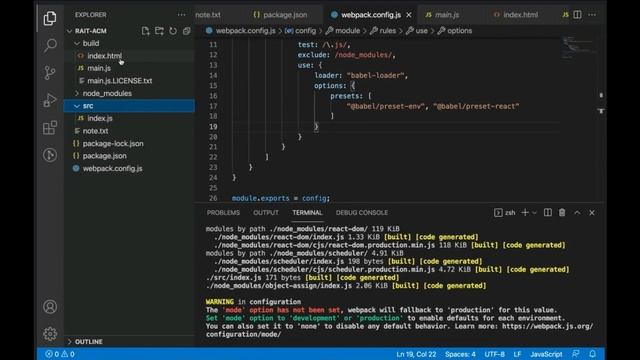
Task: Switch to the note.txt editor tab
Action: (208, 15)
